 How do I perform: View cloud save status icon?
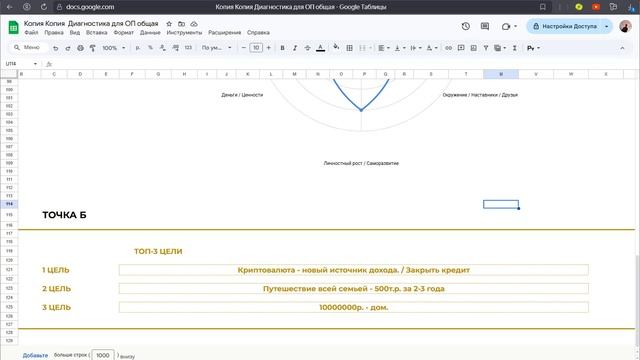[x=194, y=24]
